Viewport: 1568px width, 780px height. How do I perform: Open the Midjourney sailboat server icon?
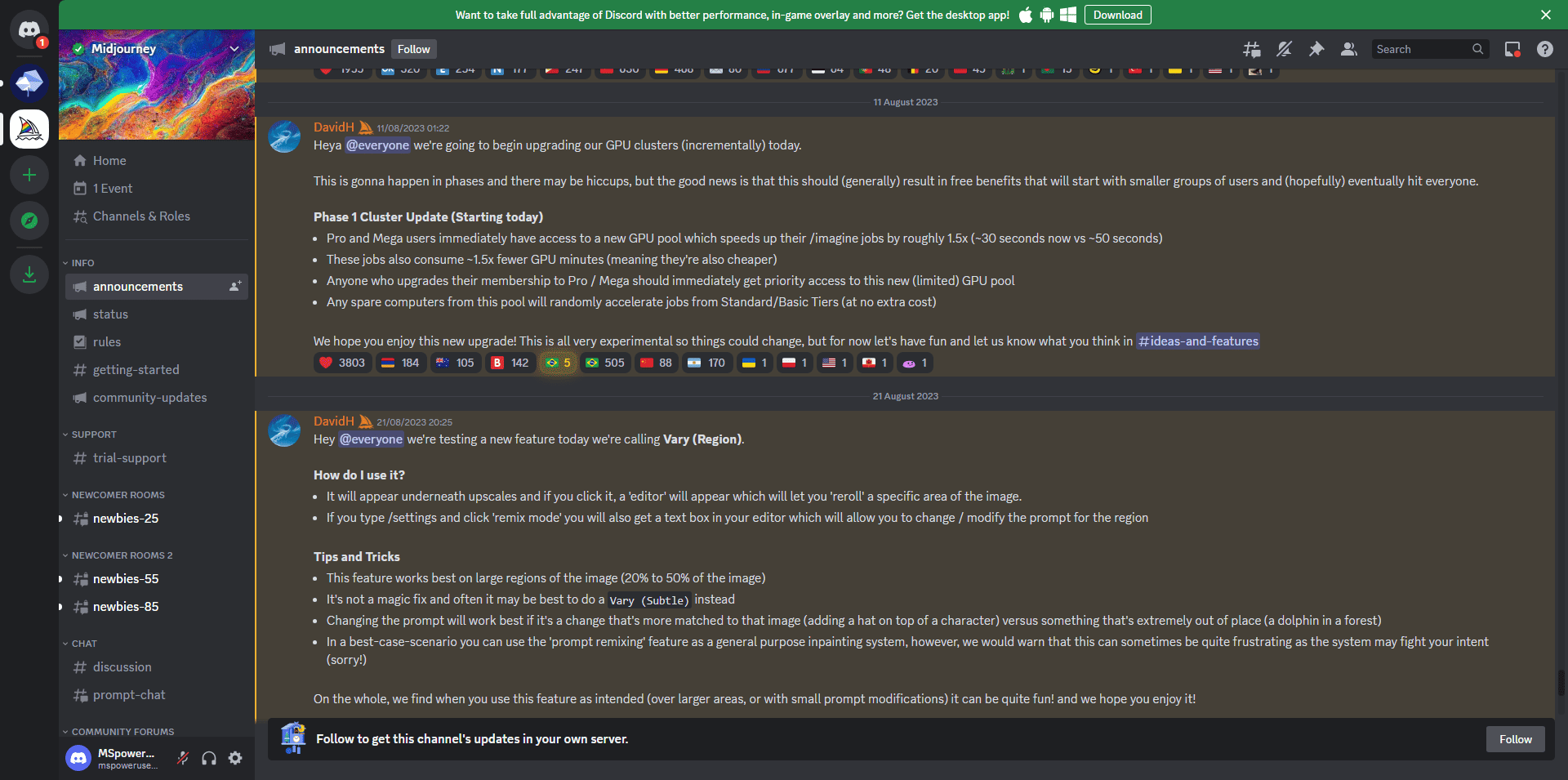29,129
